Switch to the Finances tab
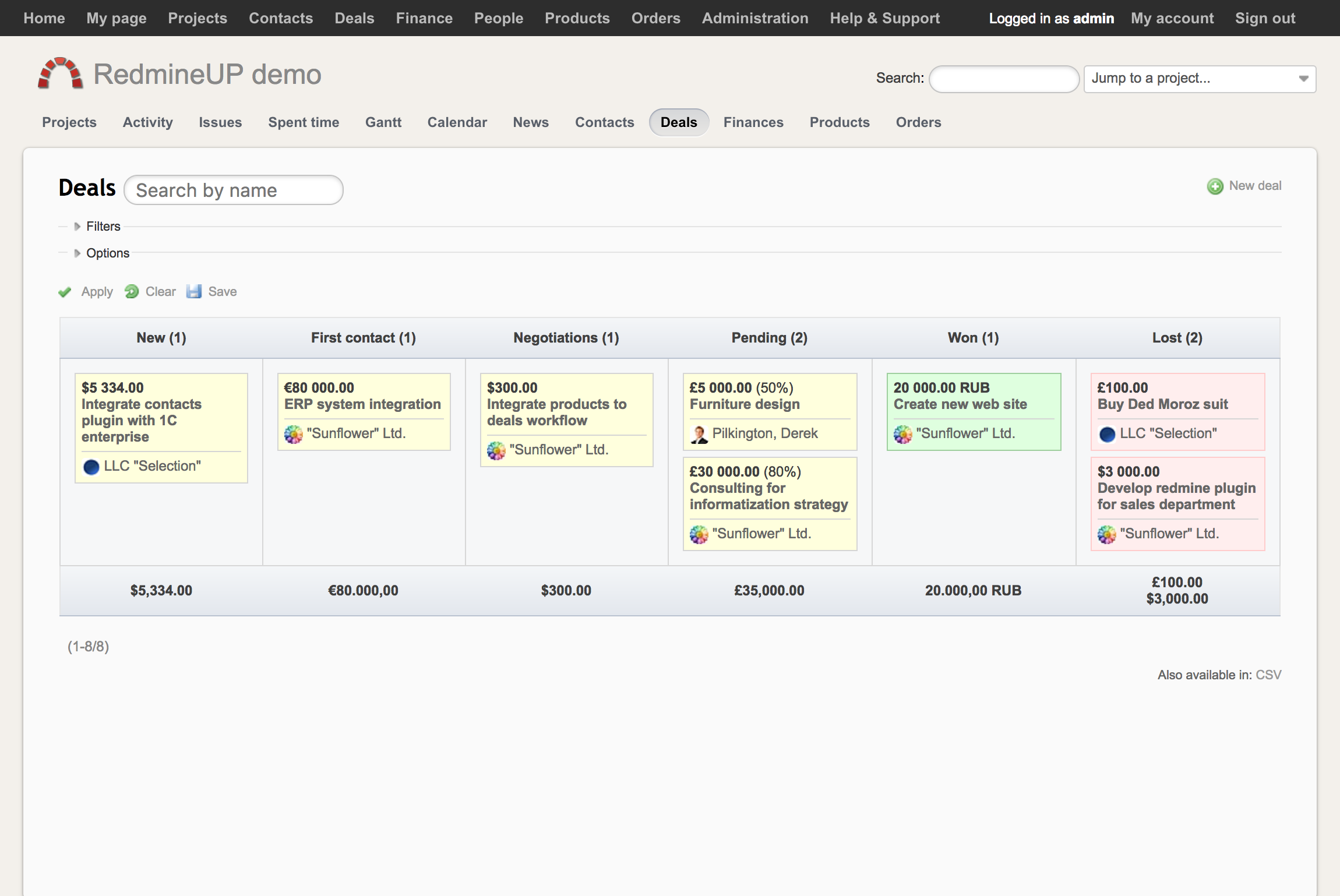This screenshot has height=896, width=1340. tap(753, 122)
